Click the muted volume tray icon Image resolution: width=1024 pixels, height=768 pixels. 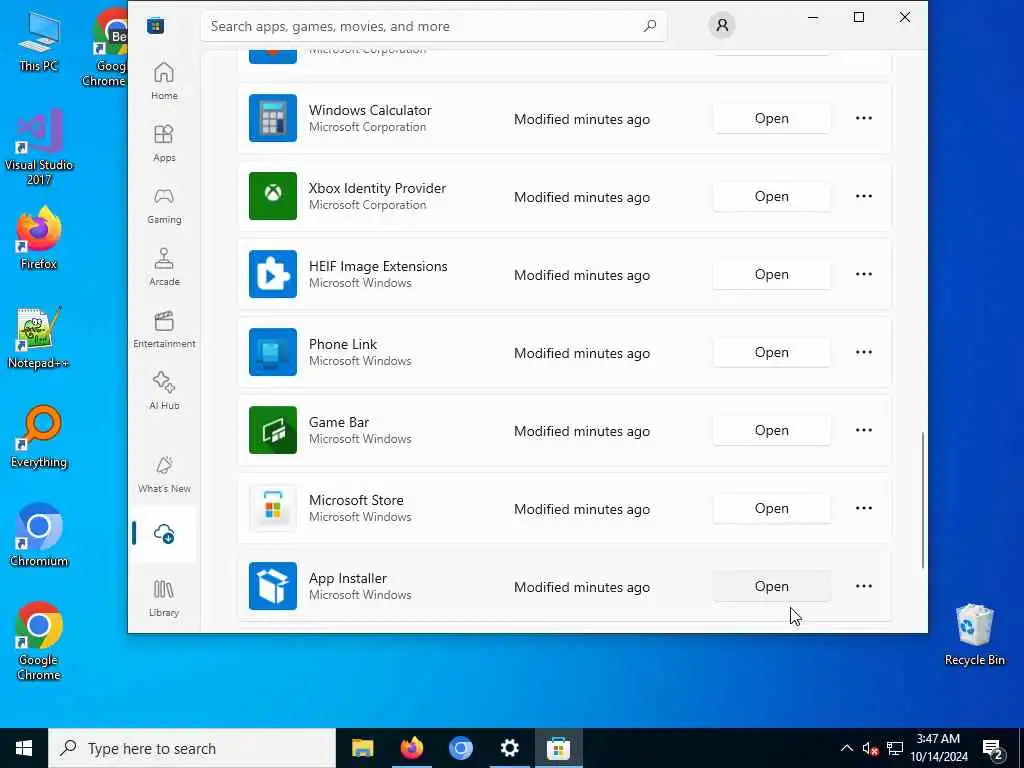coord(870,748)
